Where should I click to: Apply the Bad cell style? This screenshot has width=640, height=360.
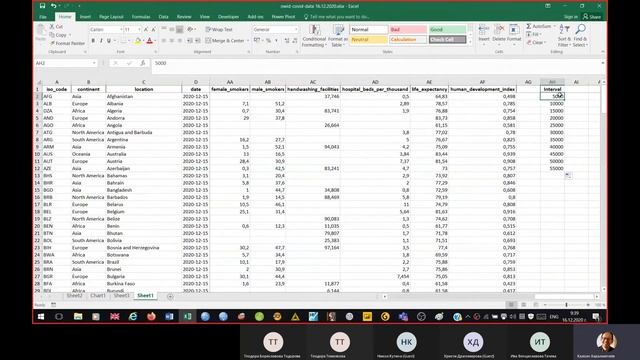click(x=408, y=29)
